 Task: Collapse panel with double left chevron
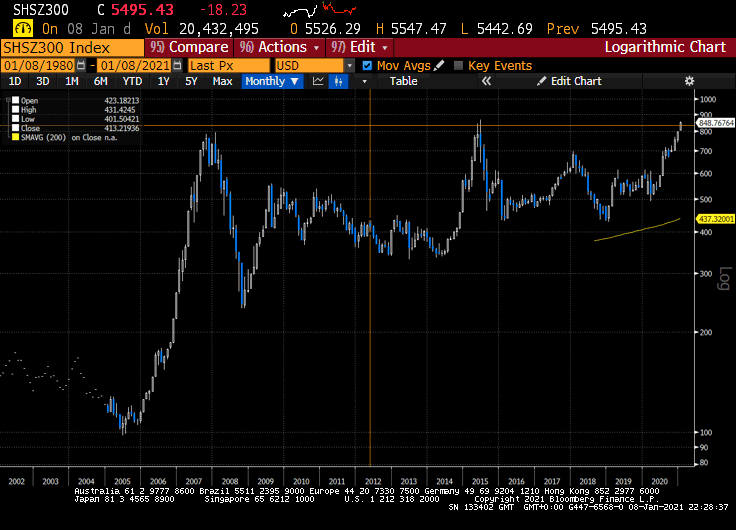[486, 81]
